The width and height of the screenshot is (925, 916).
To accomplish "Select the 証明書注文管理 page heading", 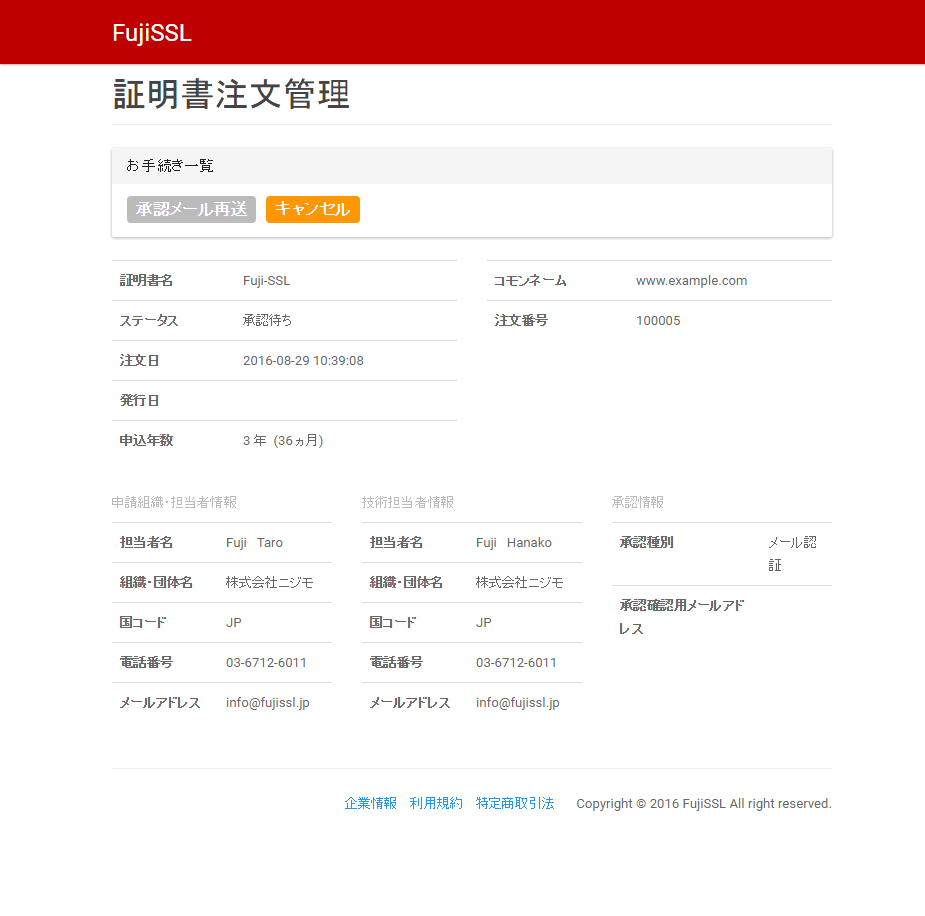I will [231, 94].
